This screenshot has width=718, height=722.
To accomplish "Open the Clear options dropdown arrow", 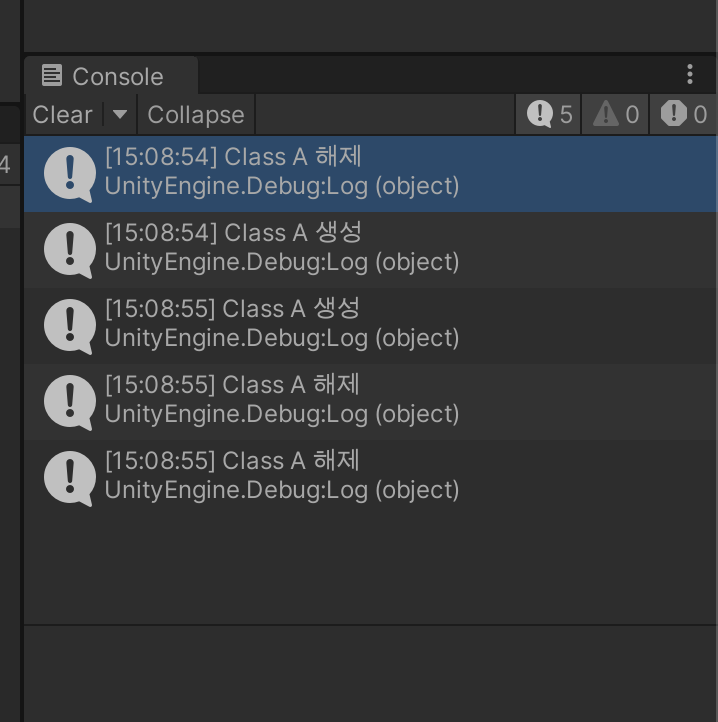I will [x=120, y=114].
